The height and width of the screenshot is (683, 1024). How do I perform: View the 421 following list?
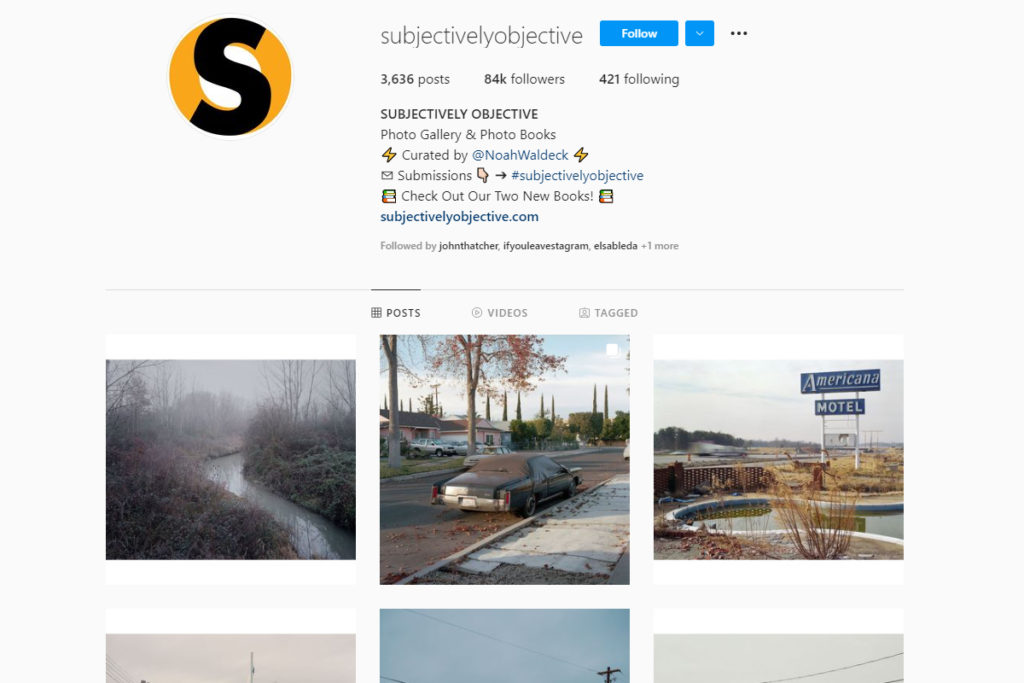point(639,79)
